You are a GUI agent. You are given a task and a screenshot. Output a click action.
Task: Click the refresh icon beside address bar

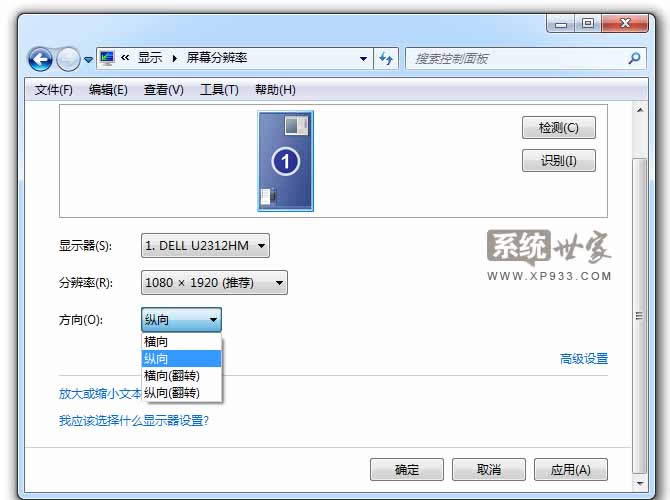coord(387,58)
